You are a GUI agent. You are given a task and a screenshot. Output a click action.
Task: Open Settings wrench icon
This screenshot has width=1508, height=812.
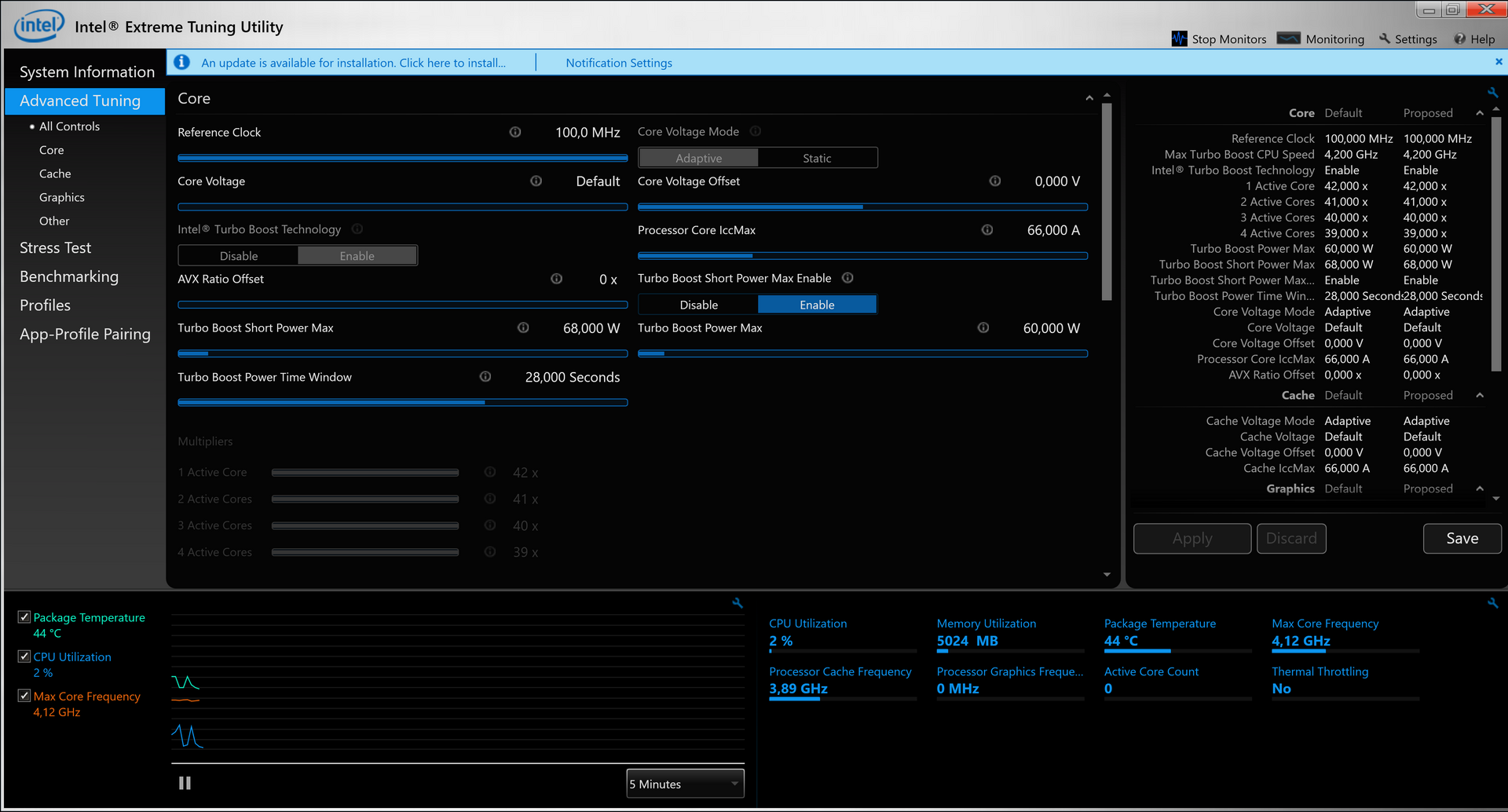1385,38
